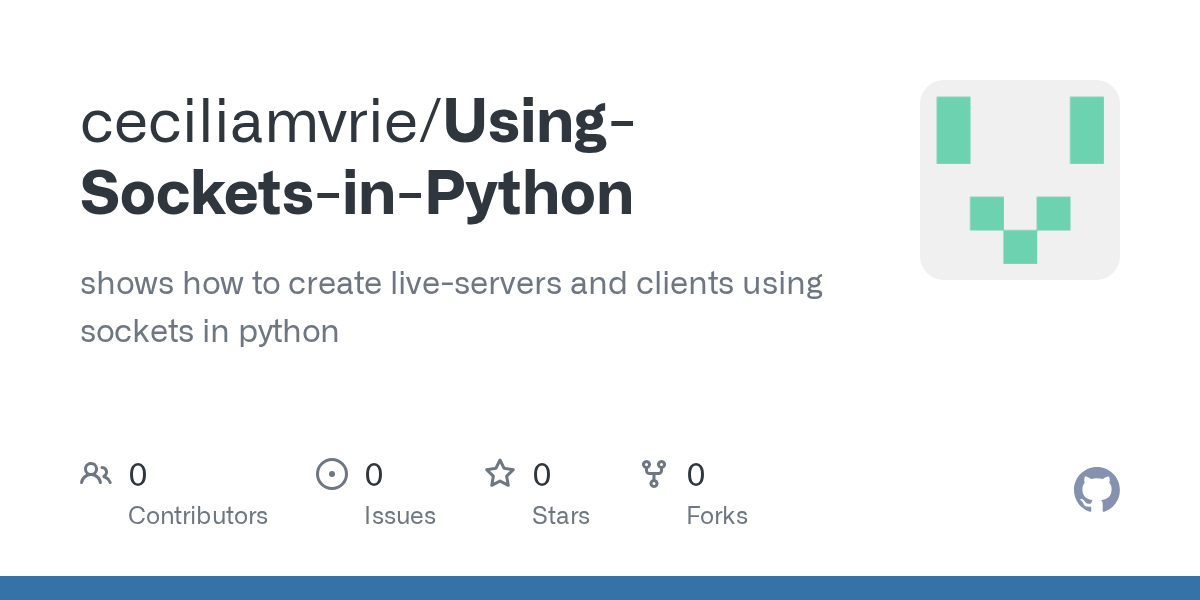Click the Issues label

coord(400,515)
